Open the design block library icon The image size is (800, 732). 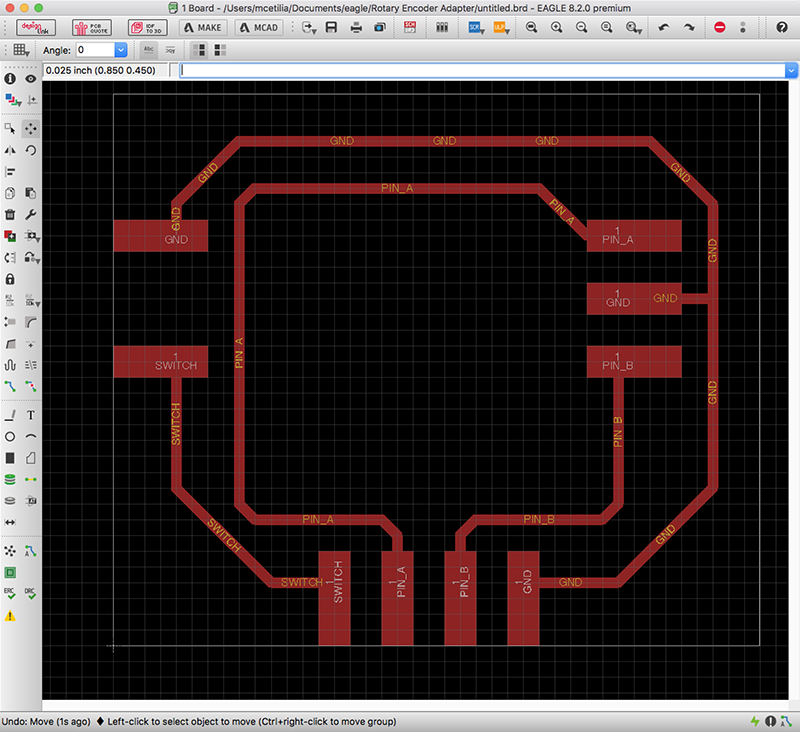click(x=442, y=28)
